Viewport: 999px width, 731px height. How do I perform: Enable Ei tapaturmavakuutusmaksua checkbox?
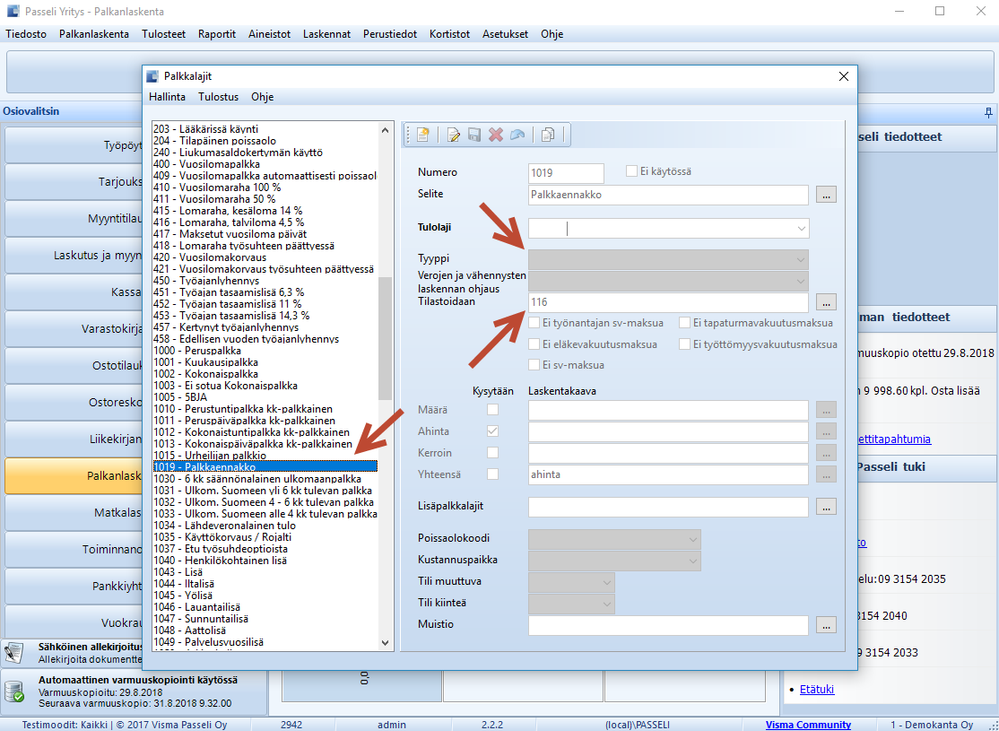(x=684, y=323)
